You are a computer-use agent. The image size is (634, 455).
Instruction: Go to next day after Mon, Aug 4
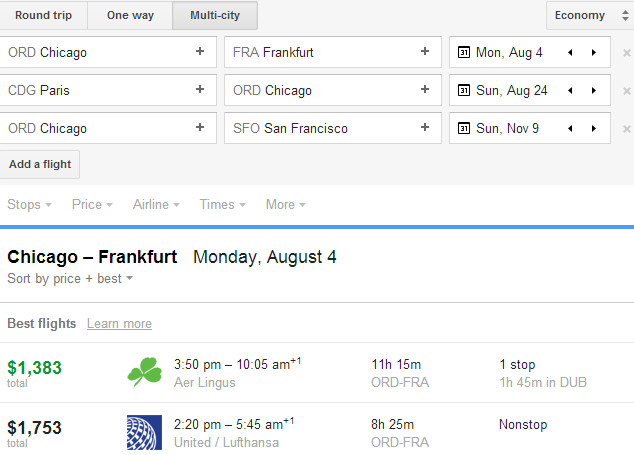594,52
